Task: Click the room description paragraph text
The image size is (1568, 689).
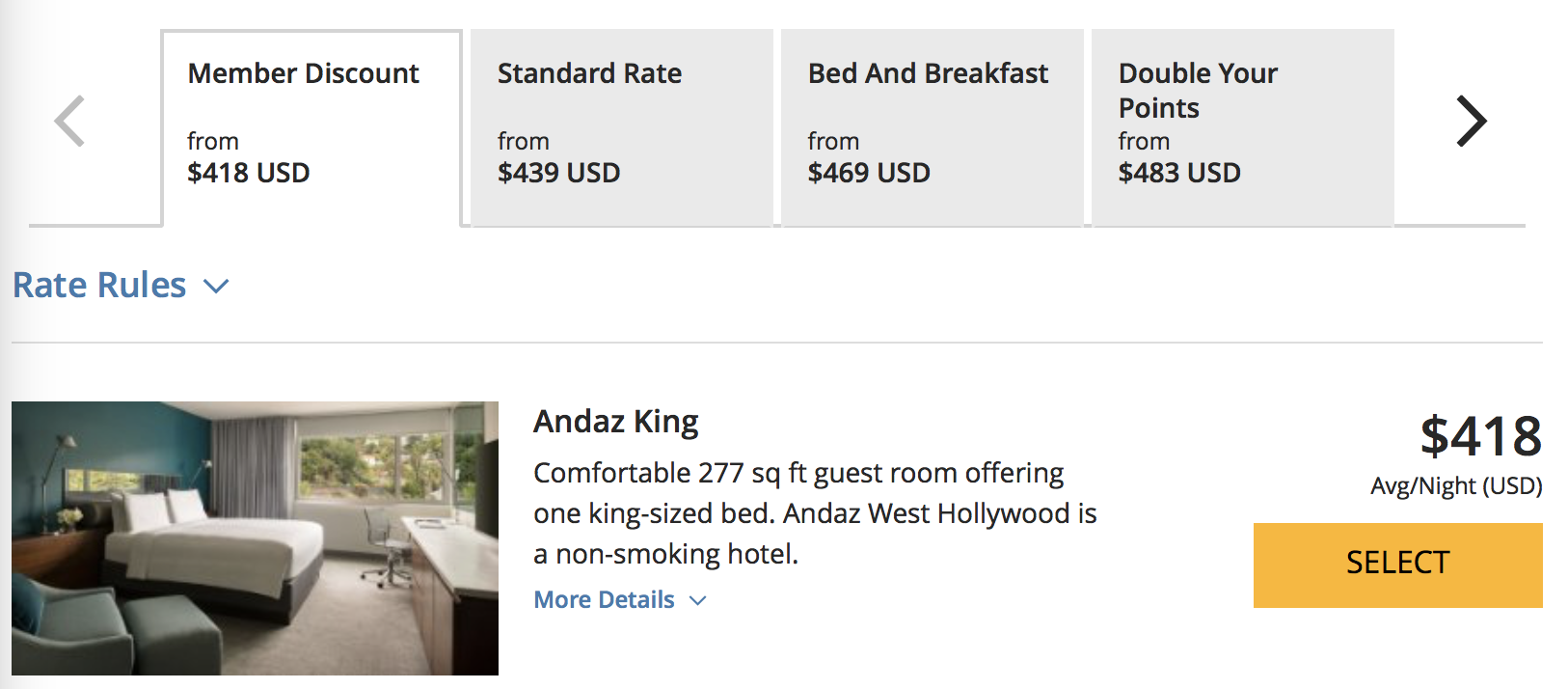Action: point(815,513)
